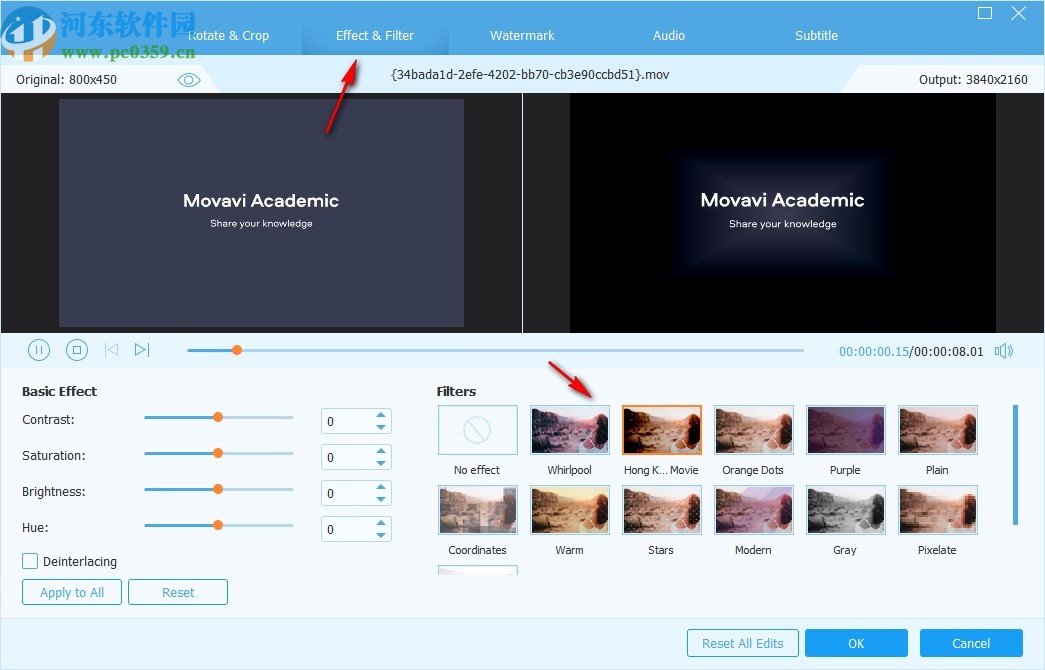
Task: Select the No effect filter
Action: click(x=477, y=430)
